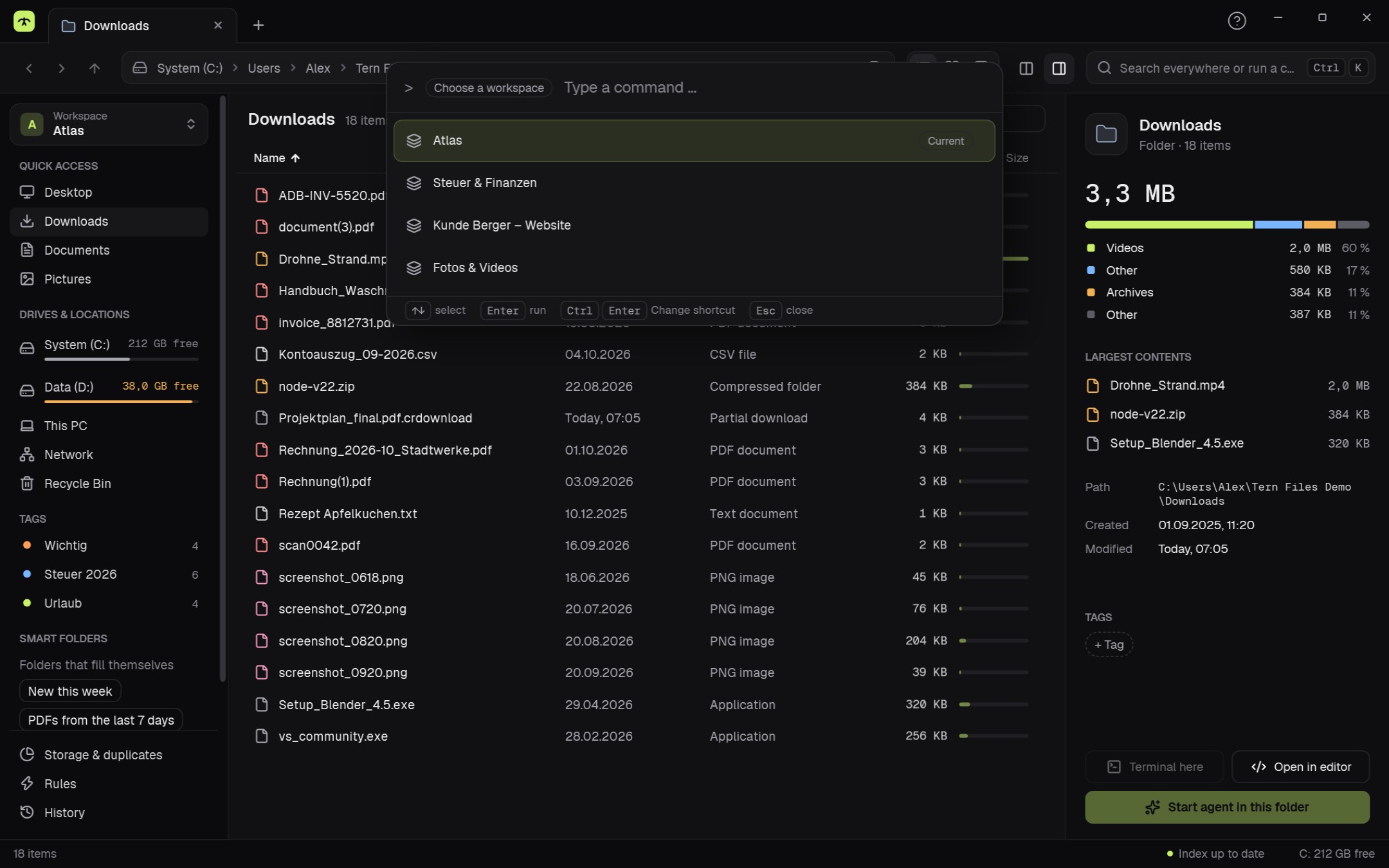The image size is (1389, 868).
Task: Navigate back with the left arrow
Action: [x=29, y=68]
